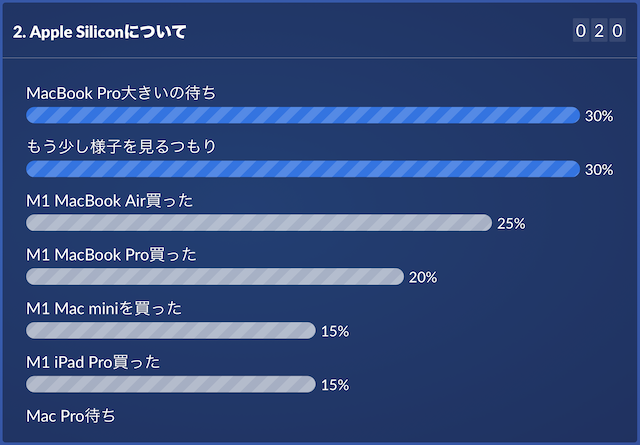Click the もう少し様子を見るつもり result bar
The width and height of the screenshot is (640, 445).
coord(303,169)
